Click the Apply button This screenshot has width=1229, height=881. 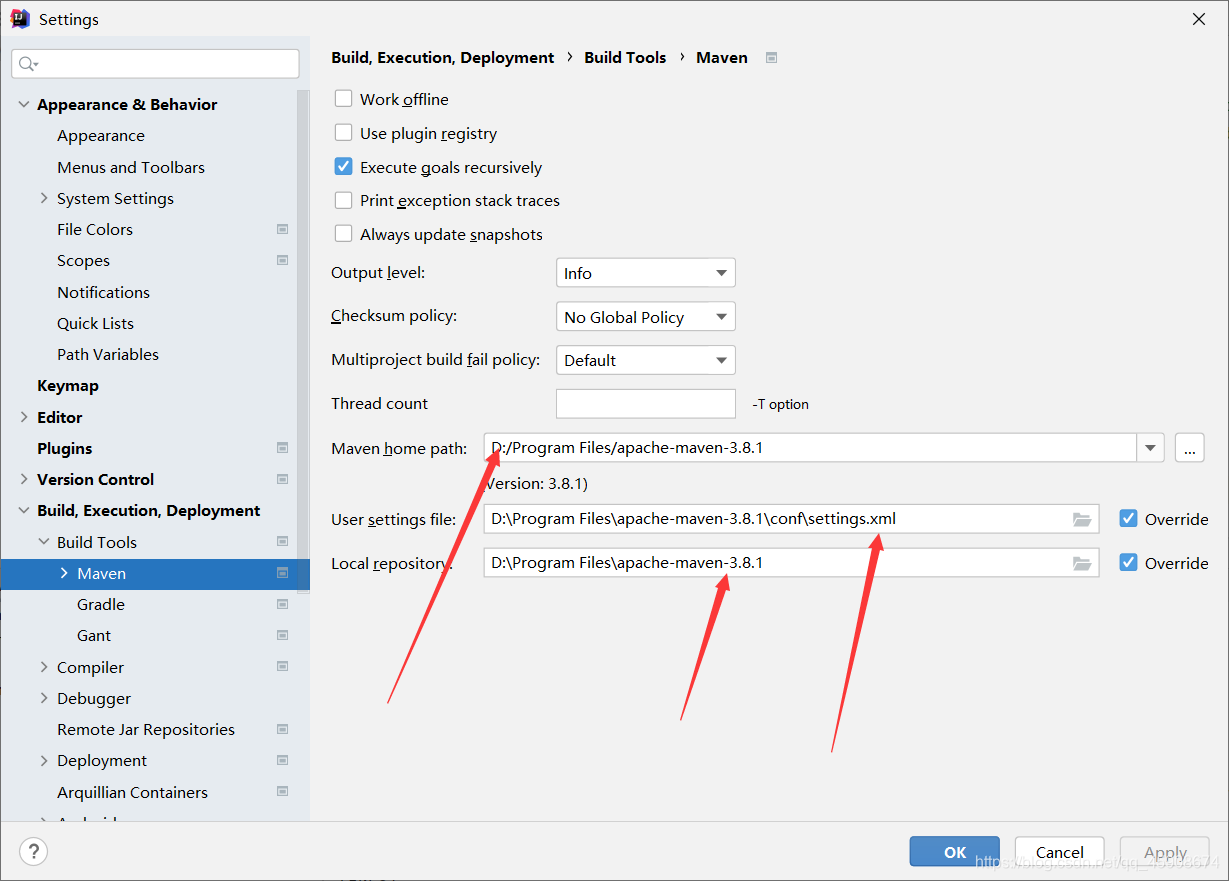1165,852
